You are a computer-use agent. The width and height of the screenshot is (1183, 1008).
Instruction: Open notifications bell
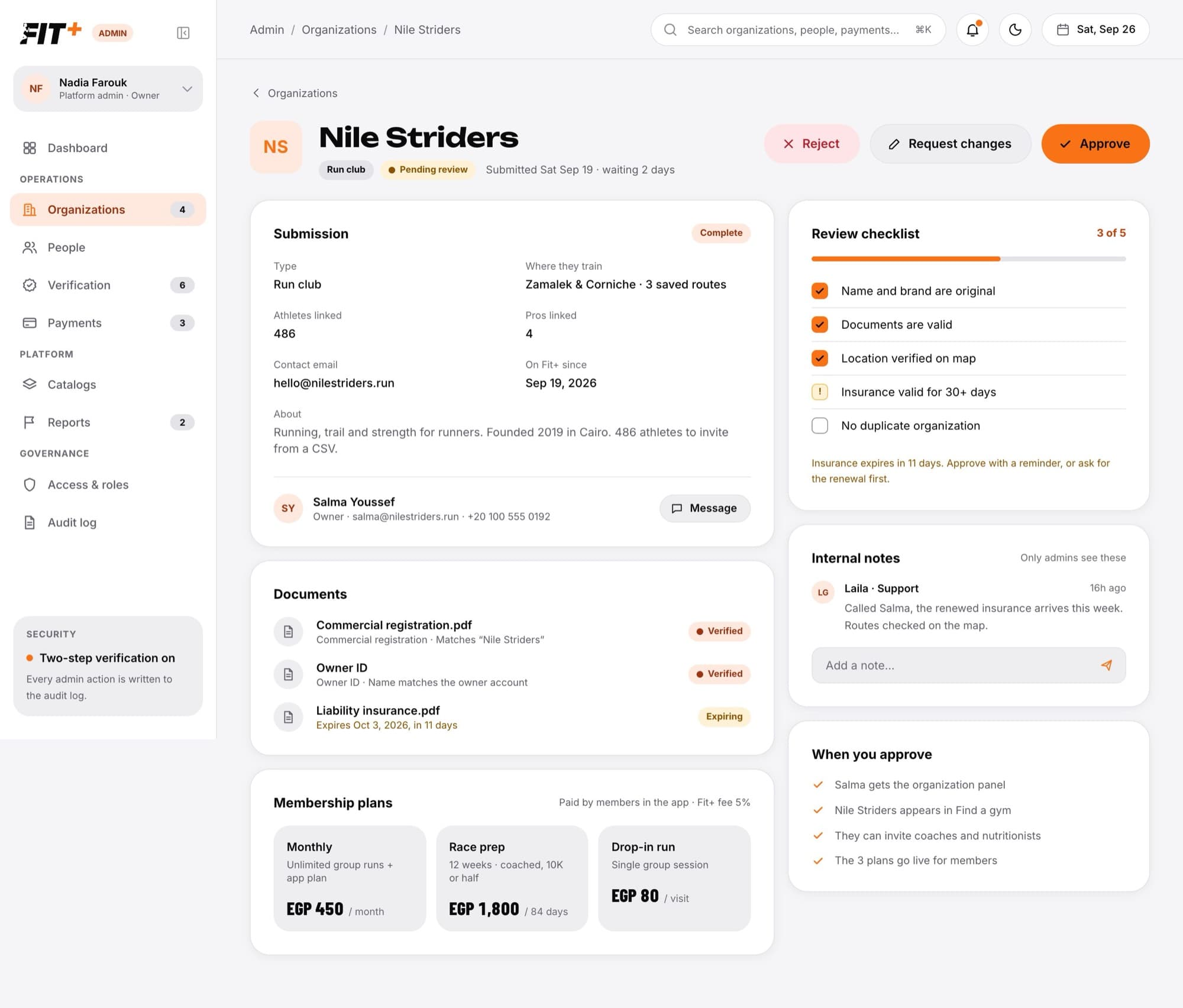[972, 30]
